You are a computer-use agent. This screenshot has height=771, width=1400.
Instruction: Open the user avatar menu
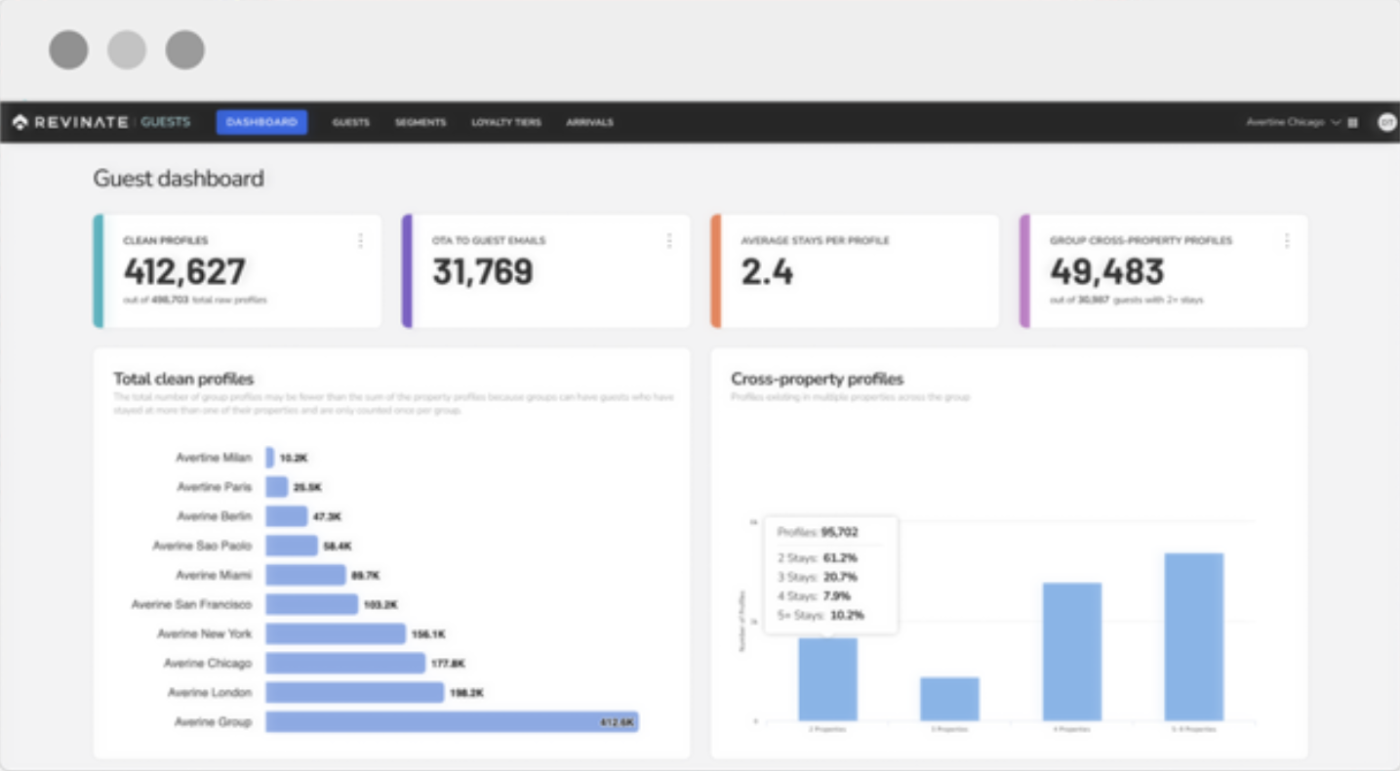pyautogui.click(x=1387, y=122)
